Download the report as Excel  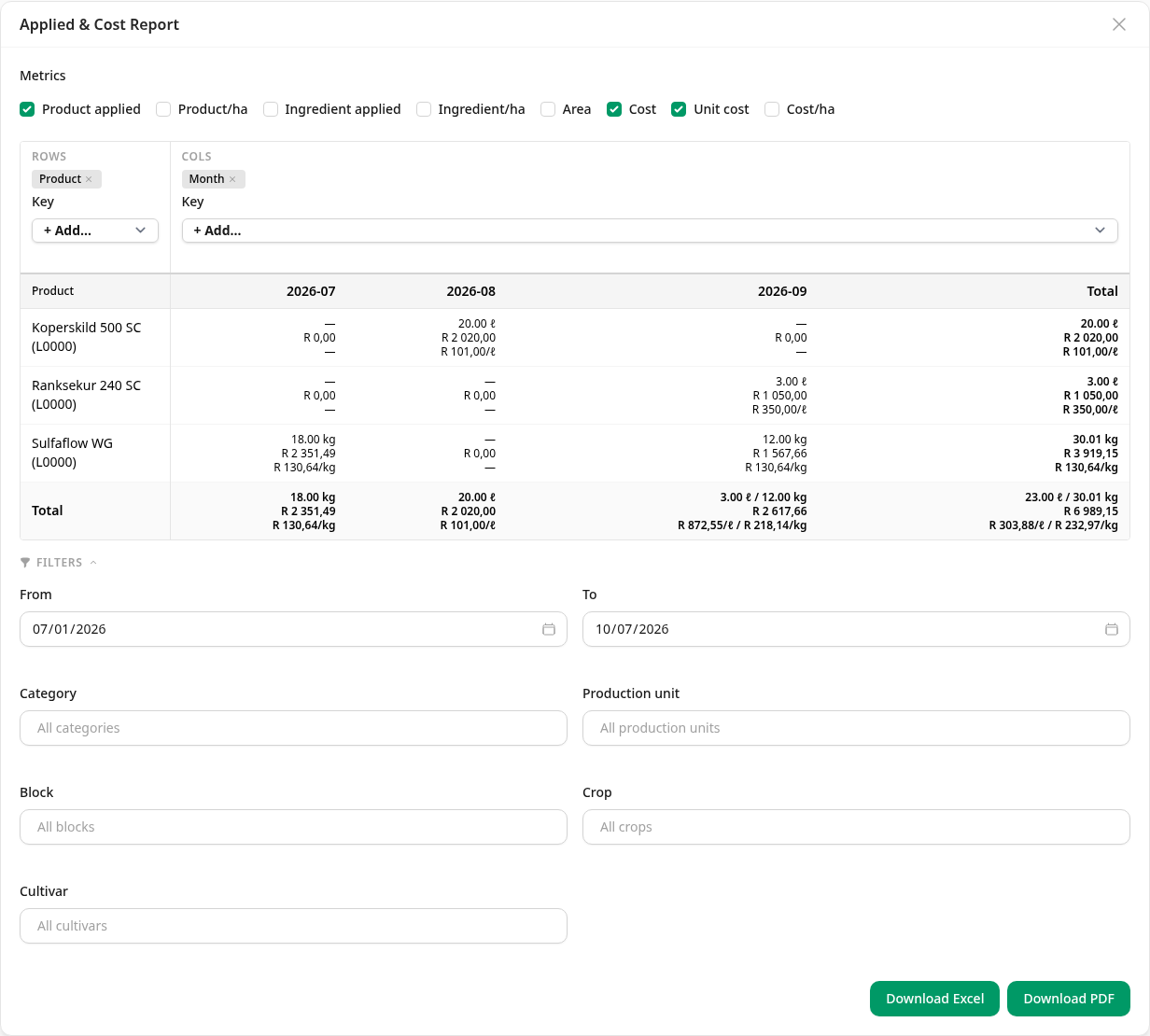click(934, 999)
